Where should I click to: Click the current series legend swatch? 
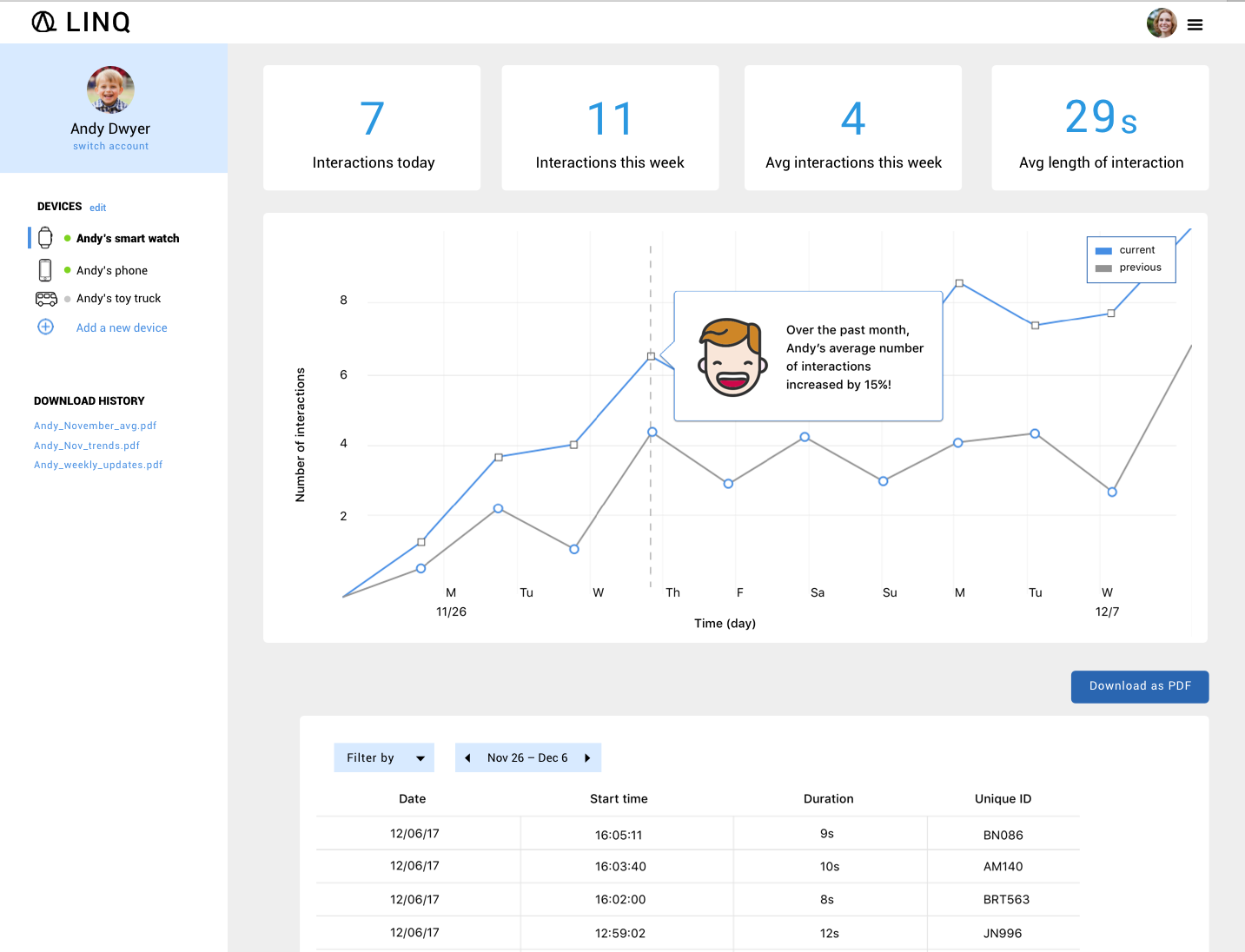pos(1103,250)
